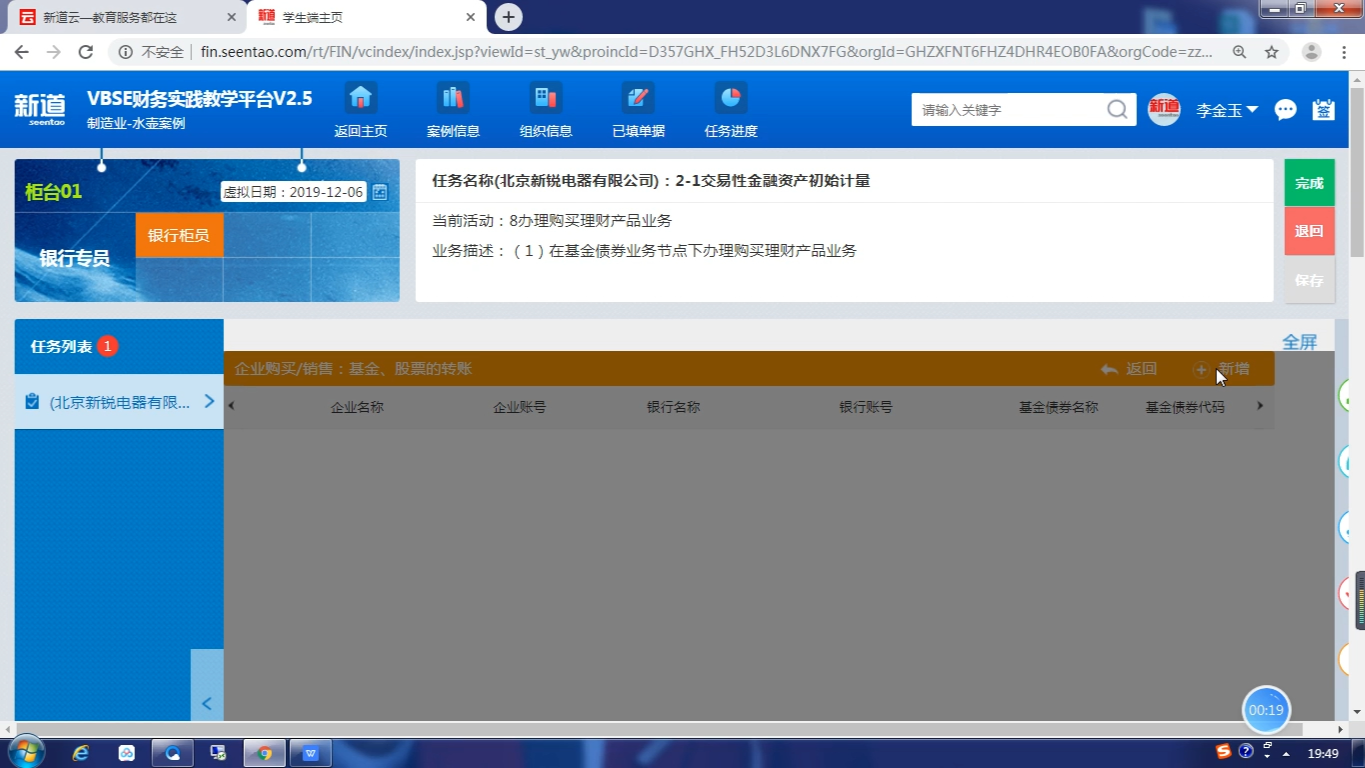Click 全屏 fullscreen link
This screenshot has width=1365, height=768.
click(x=1300, y=342)
